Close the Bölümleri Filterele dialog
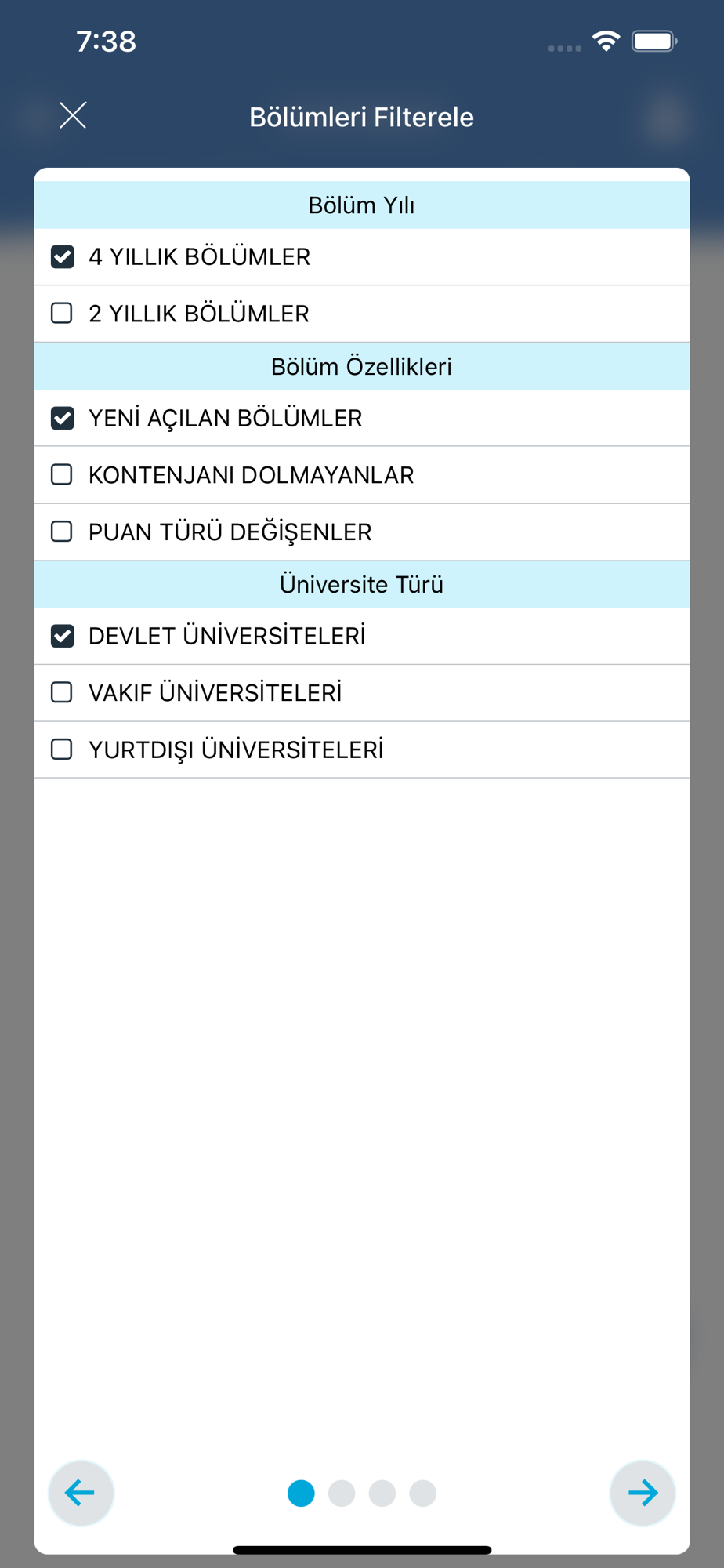724x1568 pixels. [73, 115]
